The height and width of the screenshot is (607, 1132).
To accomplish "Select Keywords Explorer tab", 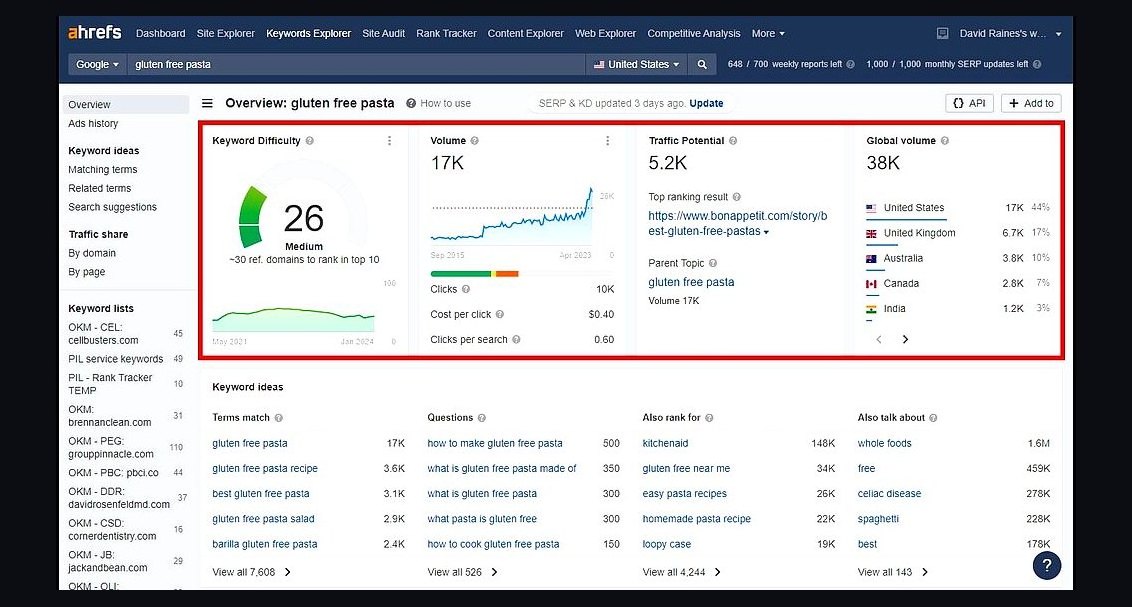I will (x=308, y=33).
